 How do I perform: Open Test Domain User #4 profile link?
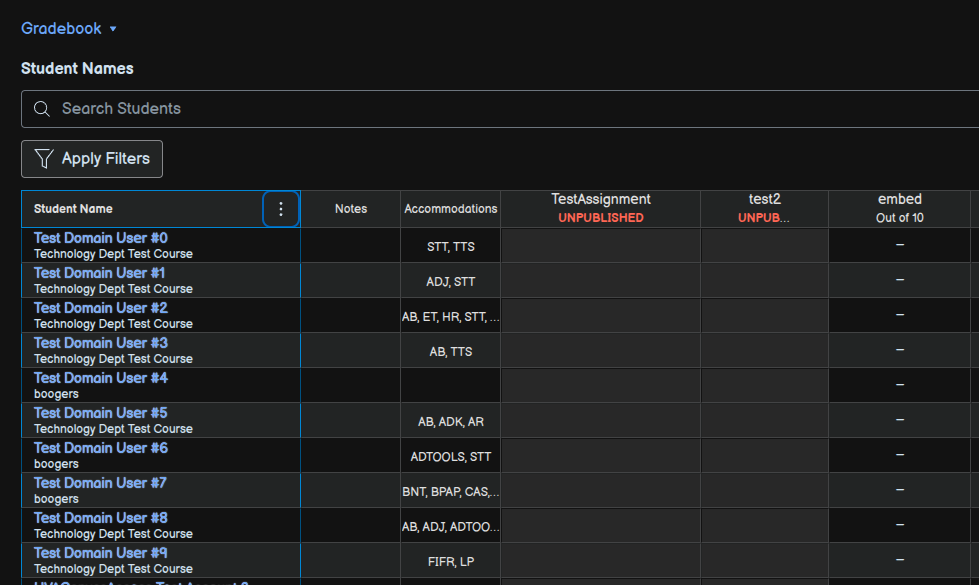pyautogui.click(x=101, y=378)
